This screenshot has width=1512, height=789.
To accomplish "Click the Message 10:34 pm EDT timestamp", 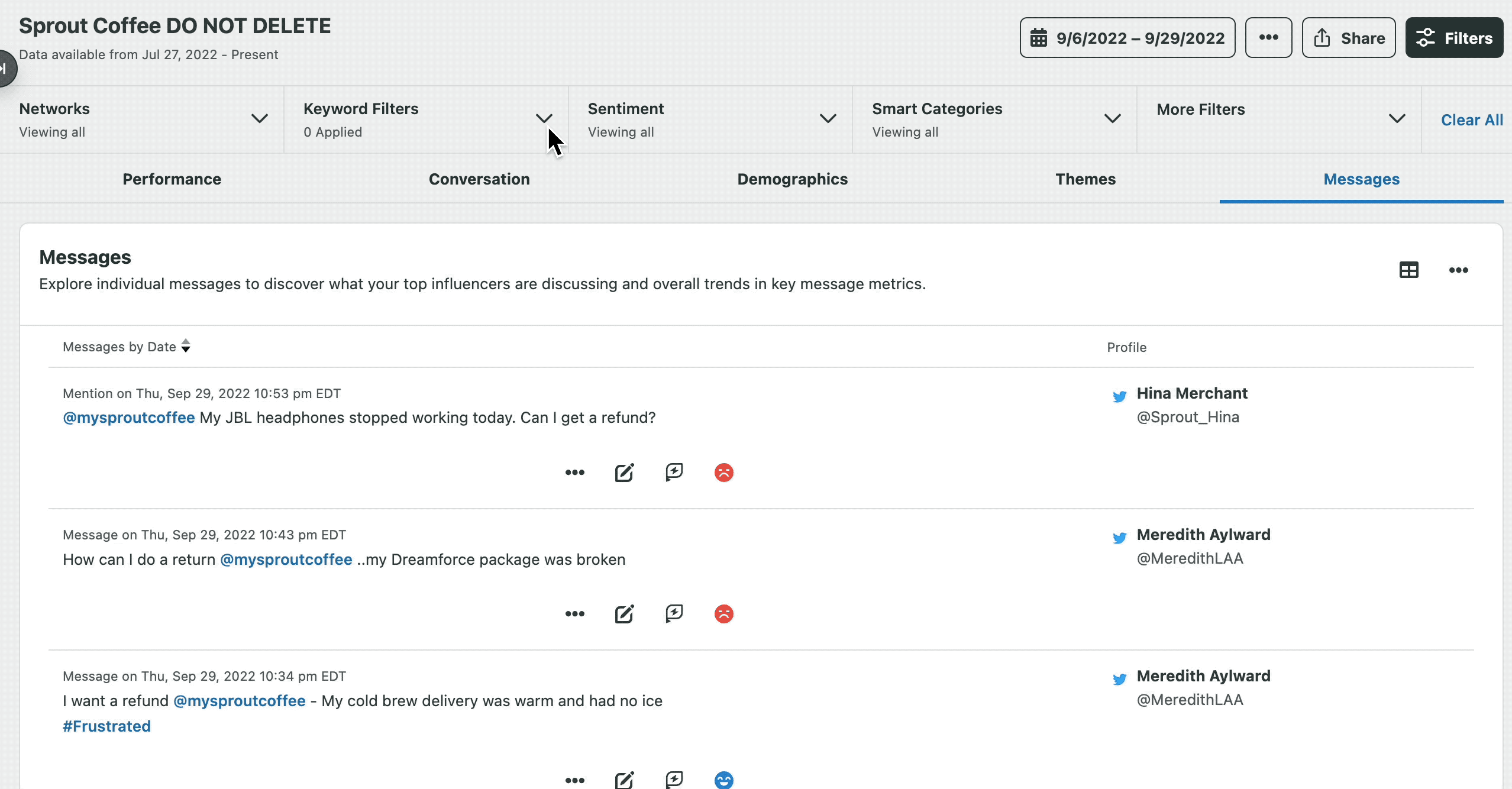I will coord(204,676).
